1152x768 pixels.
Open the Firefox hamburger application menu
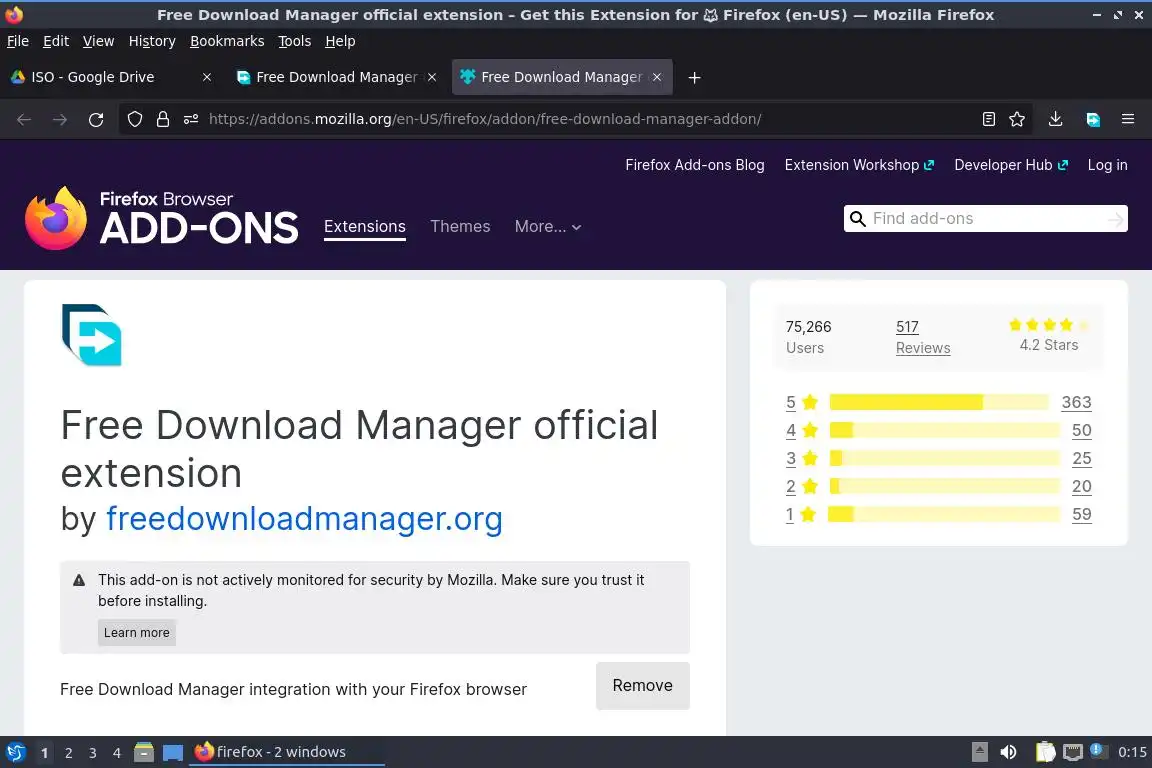[x=1128, y=119]
